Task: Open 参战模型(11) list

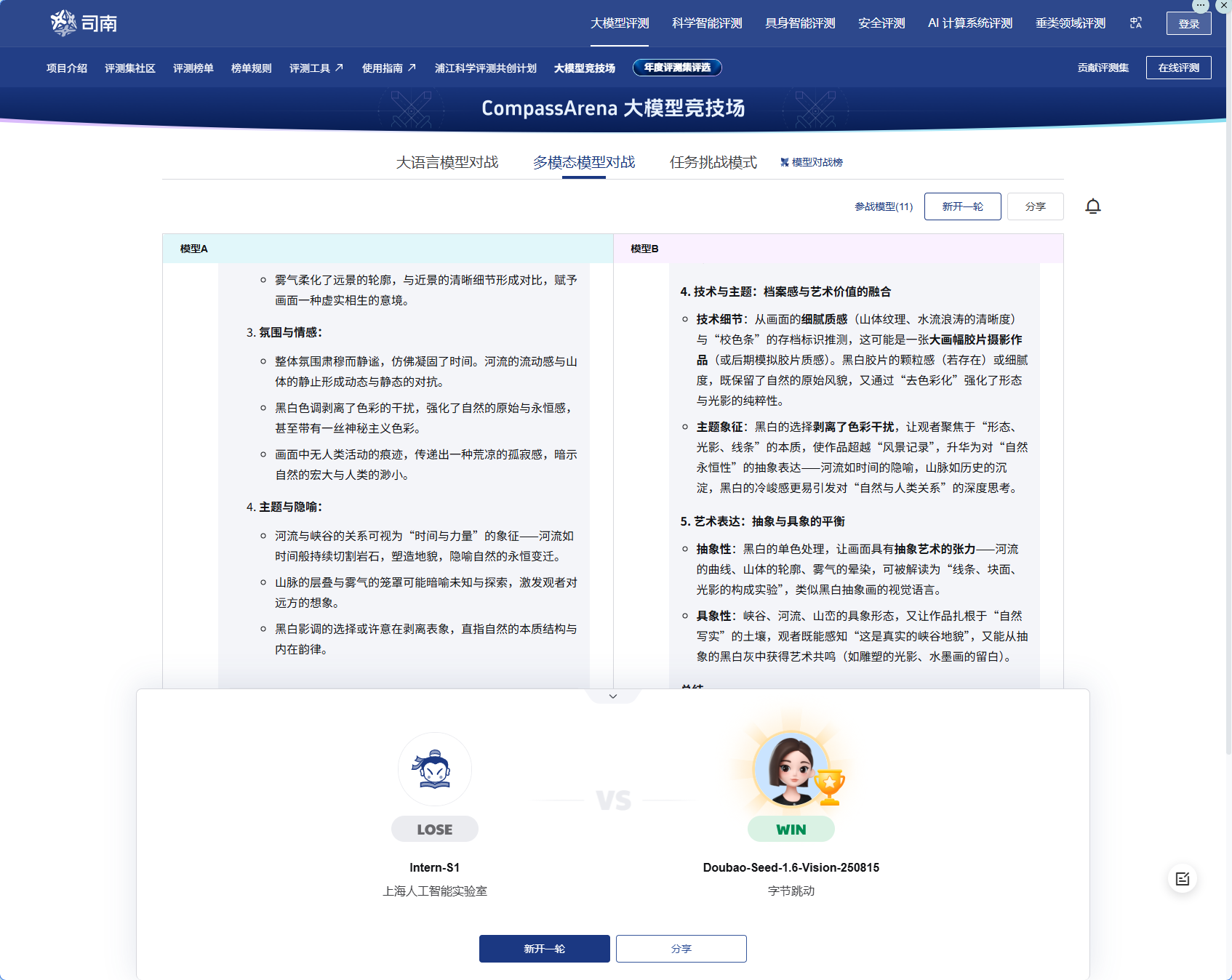Action: [884, 206]
